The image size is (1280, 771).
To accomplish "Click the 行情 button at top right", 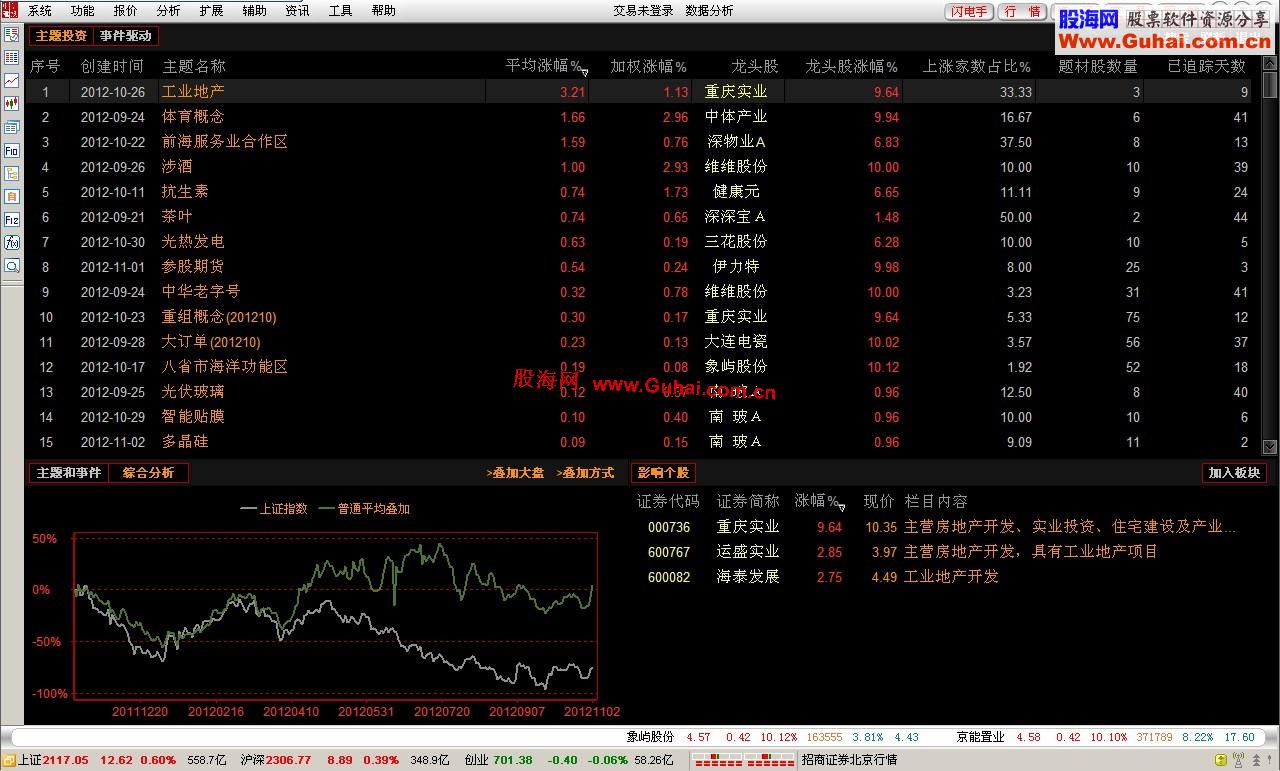I will click(1022, 12).
